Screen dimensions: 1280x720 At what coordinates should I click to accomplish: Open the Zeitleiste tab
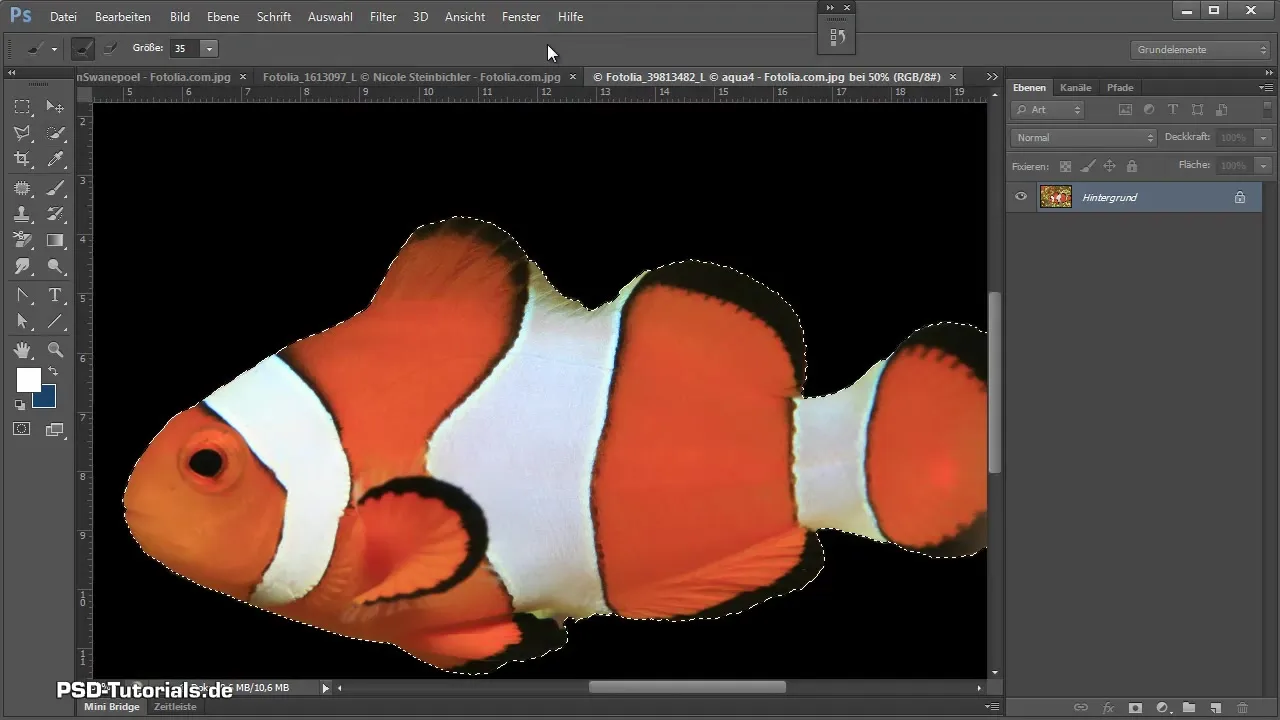point(175,707)
